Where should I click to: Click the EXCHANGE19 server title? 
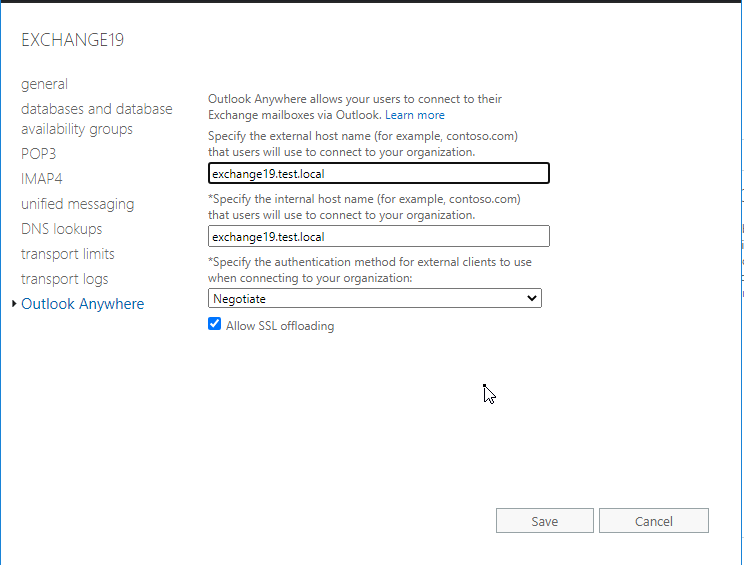pos(73,40)
